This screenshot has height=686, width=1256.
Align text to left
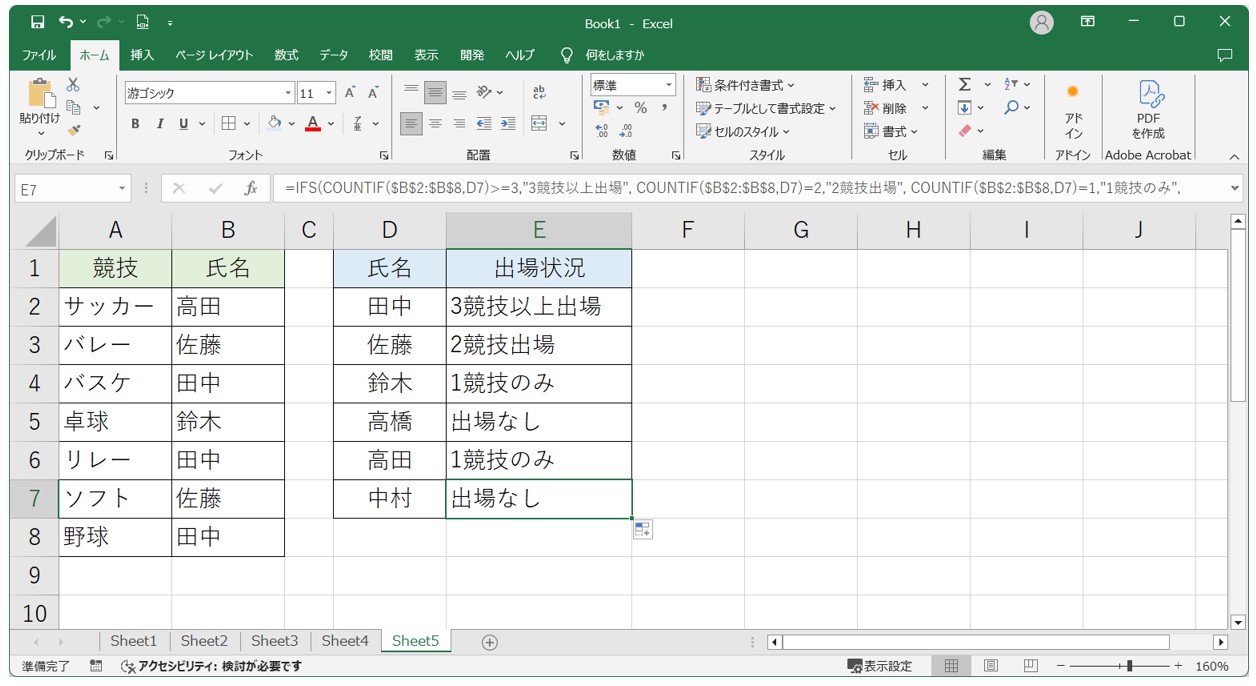[x=411, y=124]
